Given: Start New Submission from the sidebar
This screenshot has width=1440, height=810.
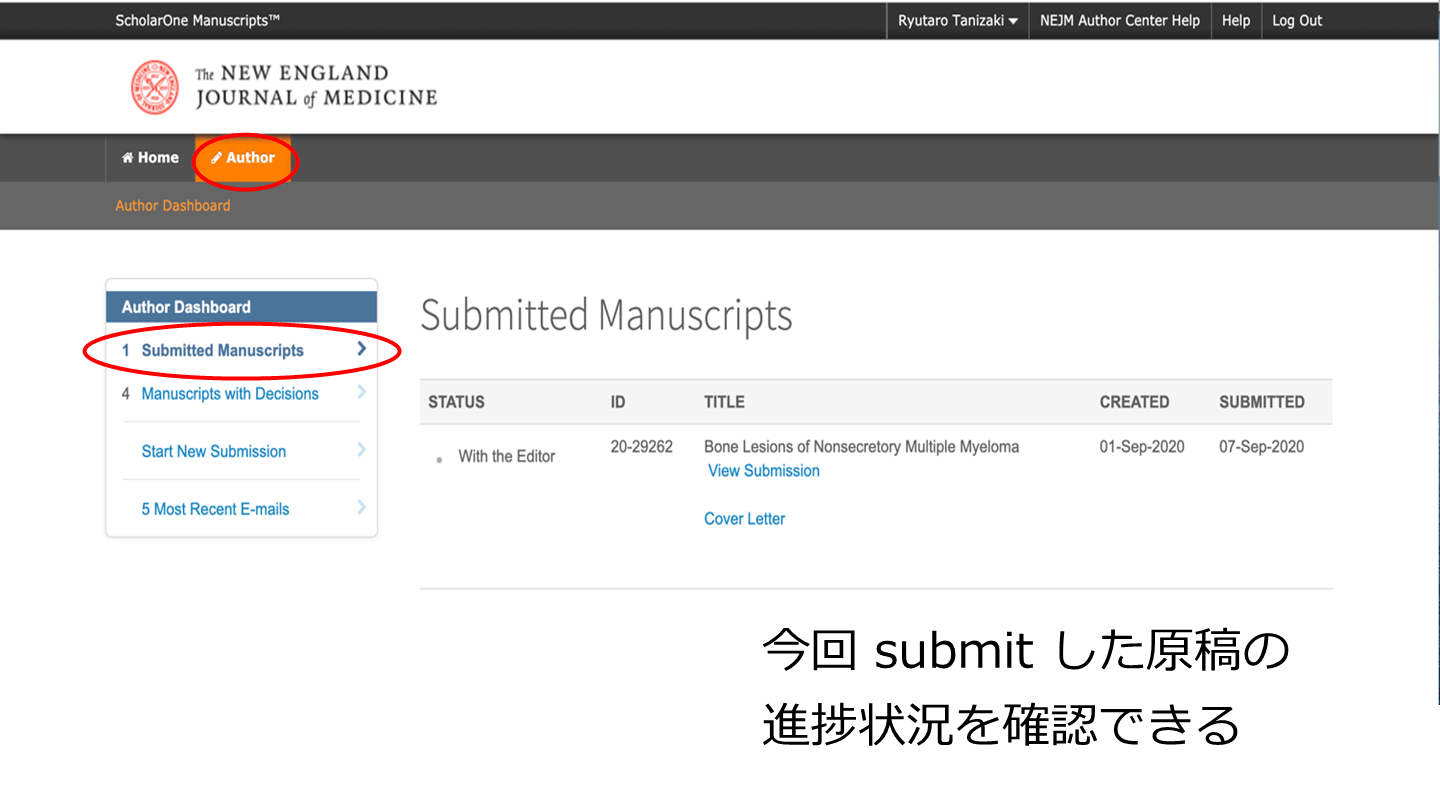Looking at the screenshot, I should point(213,452).
